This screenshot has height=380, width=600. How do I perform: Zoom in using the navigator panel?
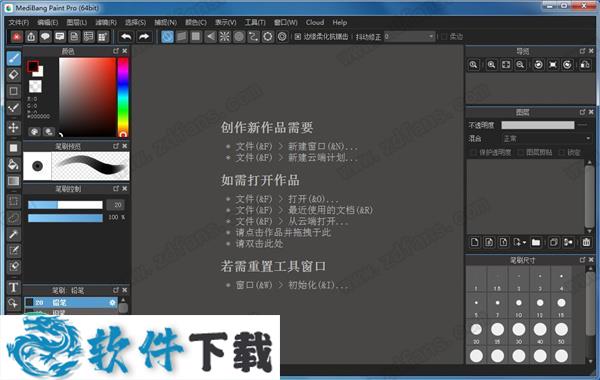click(x=491, y=65)
